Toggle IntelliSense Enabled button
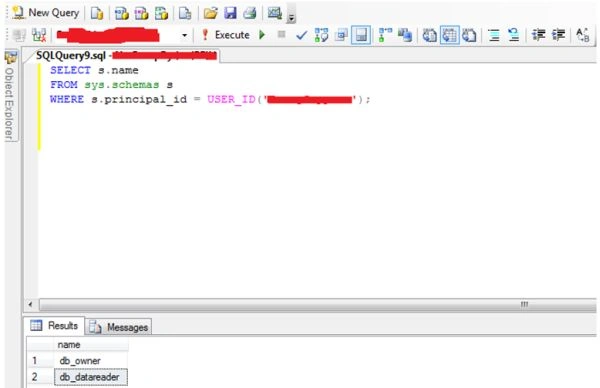The height and width of the screenshot is (388, 600). 361,36
